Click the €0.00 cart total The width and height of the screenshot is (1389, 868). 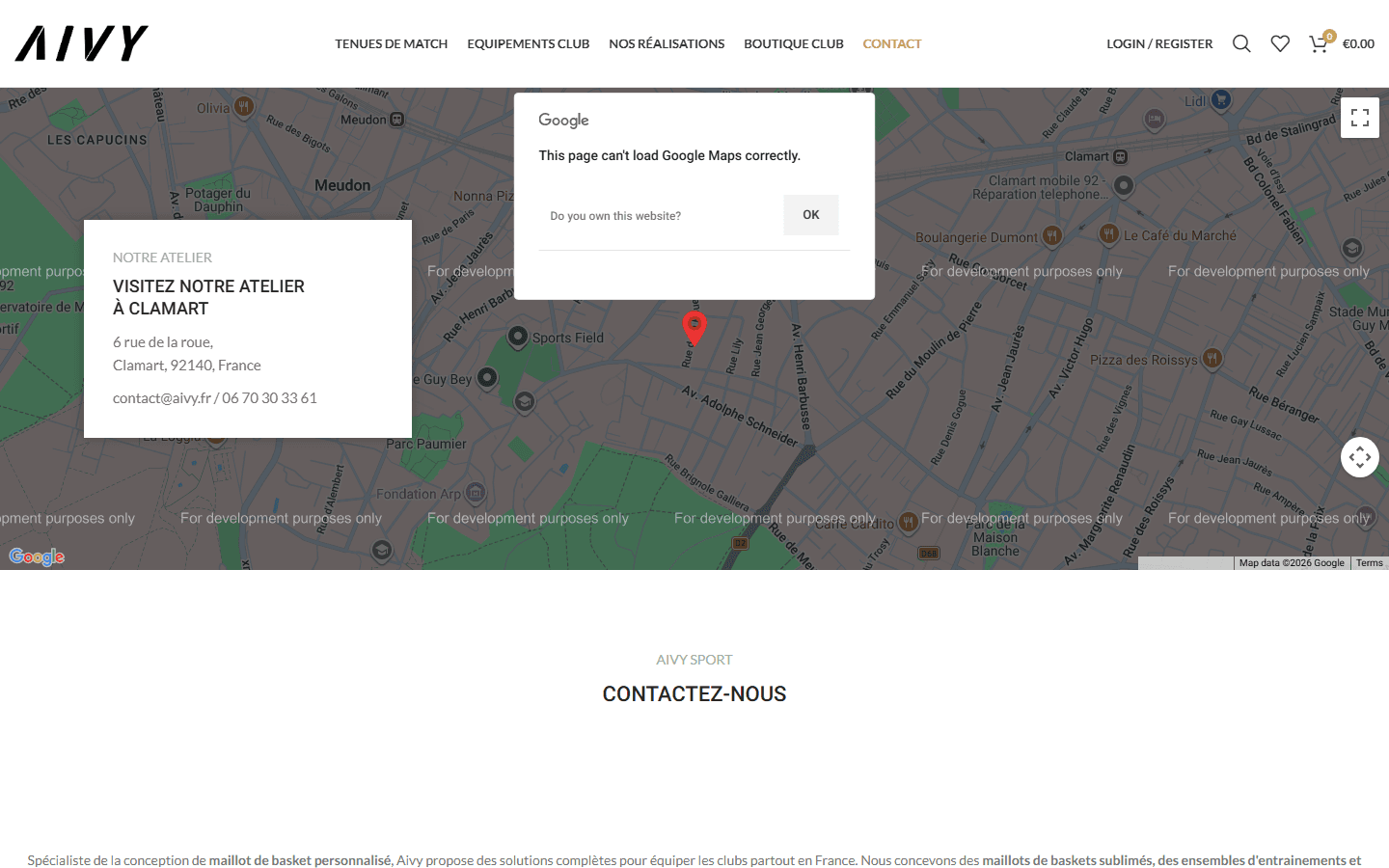[1358, 43]
